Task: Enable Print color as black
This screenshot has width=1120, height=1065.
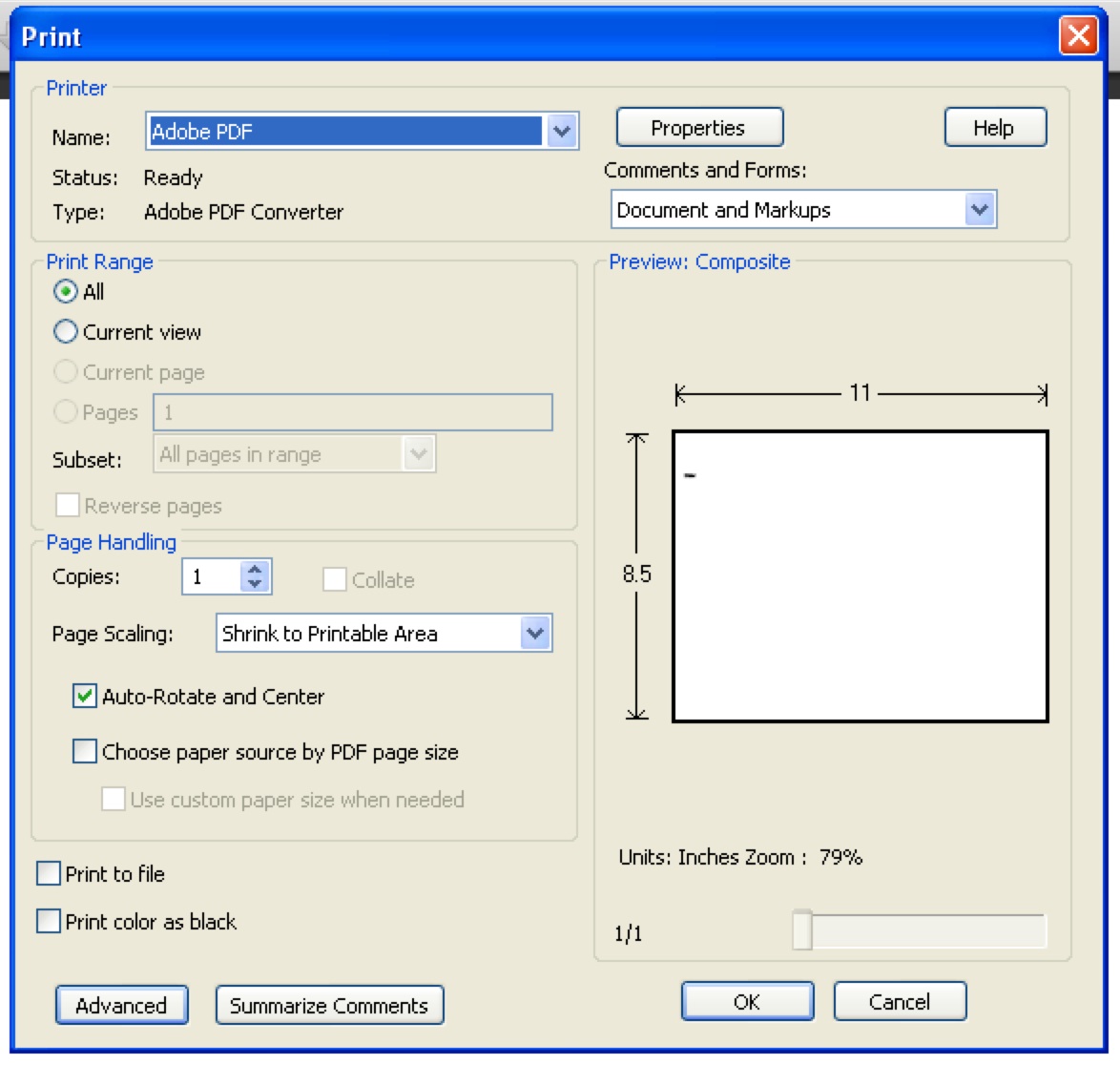Action: pos(49,922)
